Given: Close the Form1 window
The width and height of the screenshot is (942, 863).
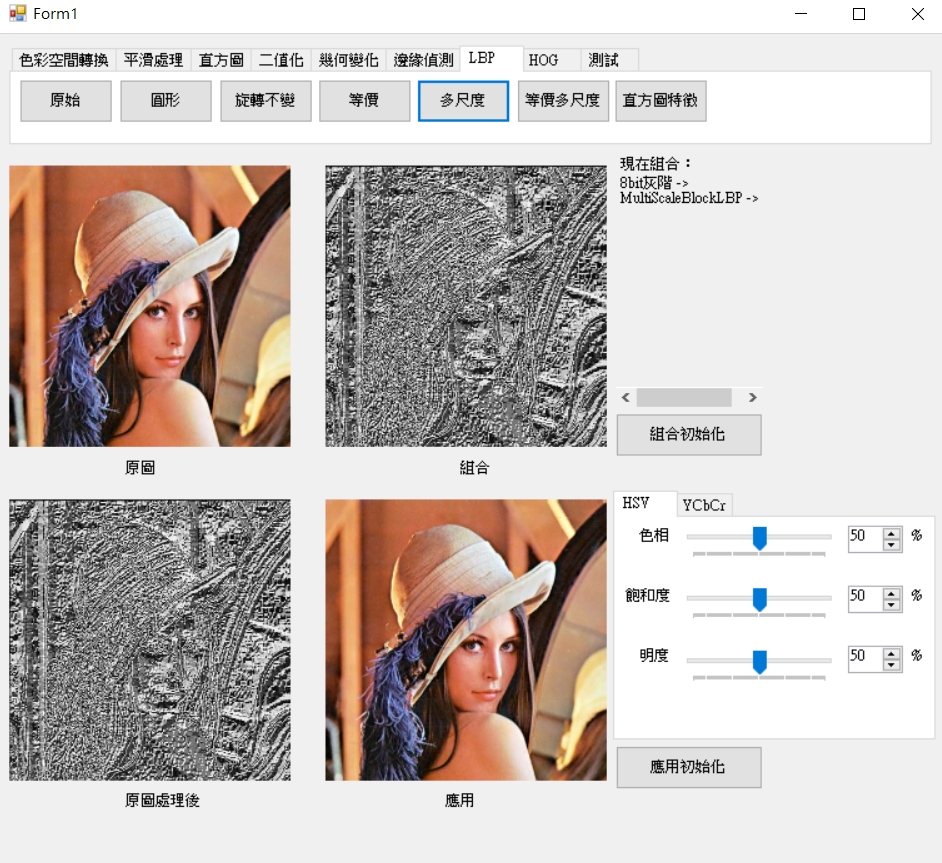Looking at the screenshot, I should pyautogui.click(x=917, y=14).
